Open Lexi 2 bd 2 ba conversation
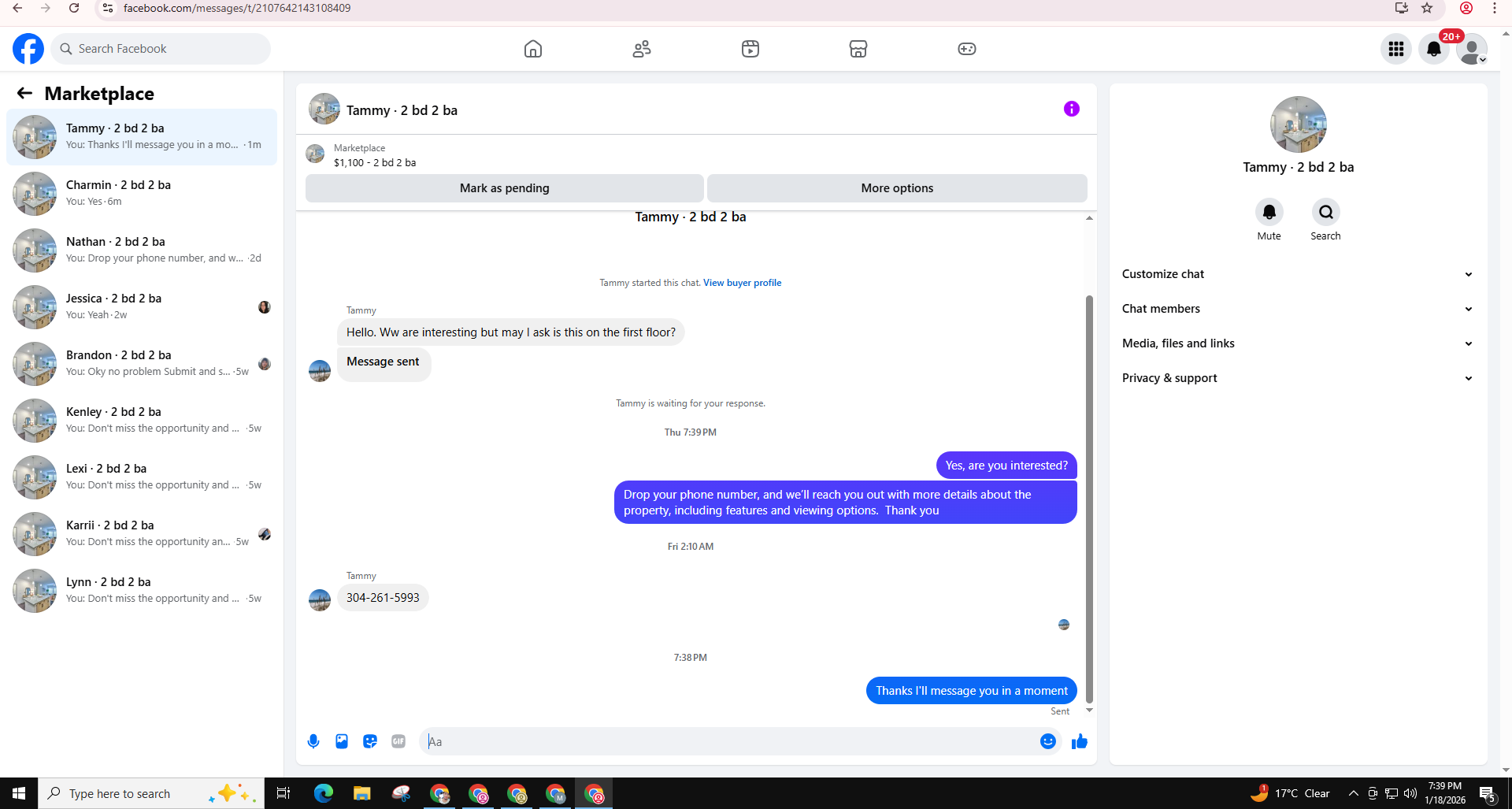This screenshot has height=809, width=1512. [x=142, y=477]
